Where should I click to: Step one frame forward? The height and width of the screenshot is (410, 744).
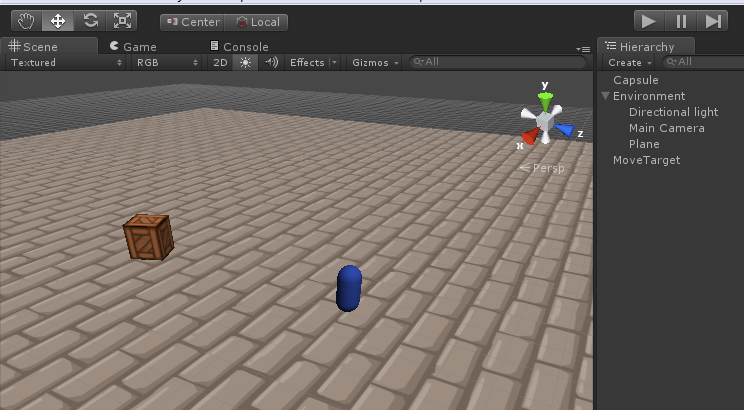click(x=712, y=21)
